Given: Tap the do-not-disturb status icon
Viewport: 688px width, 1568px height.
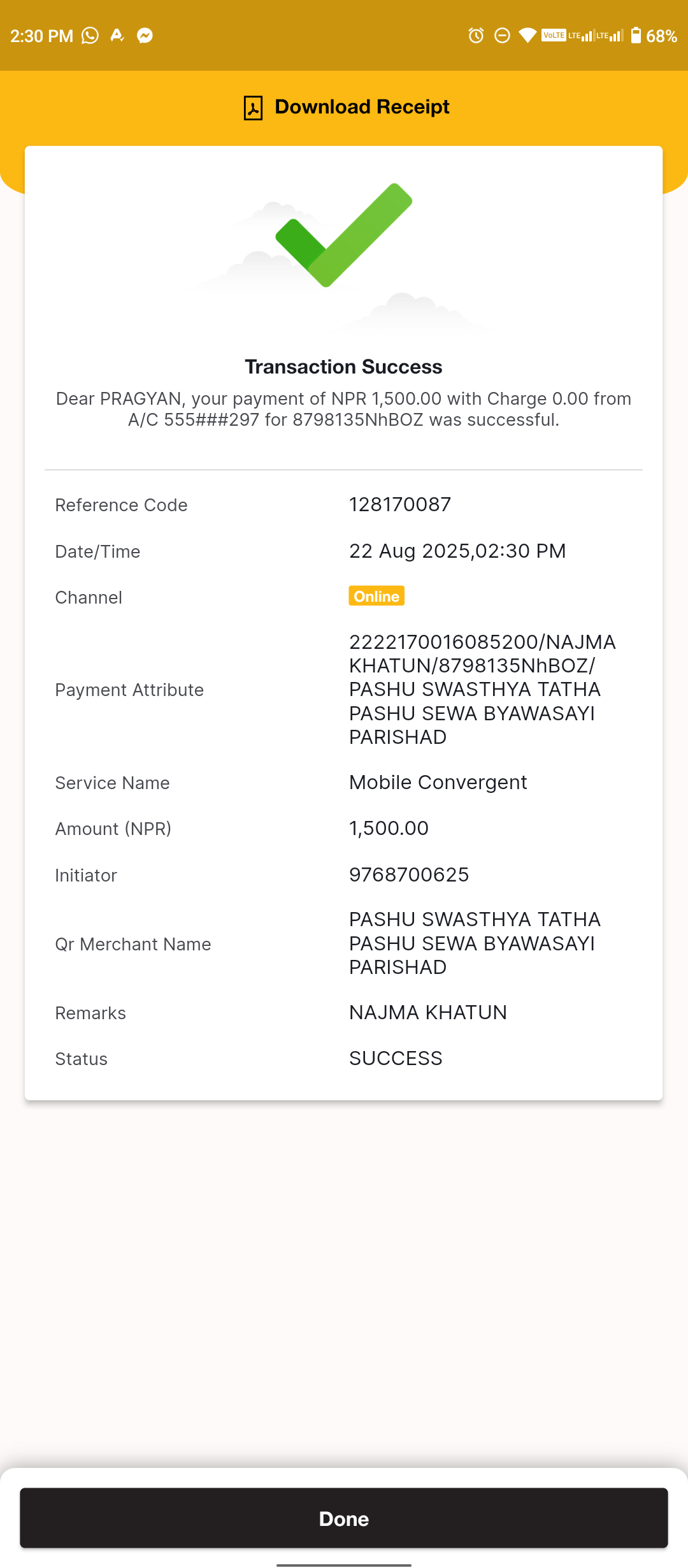Looking at the screenshot, I should pyautogui.click(x=502, y=36).
